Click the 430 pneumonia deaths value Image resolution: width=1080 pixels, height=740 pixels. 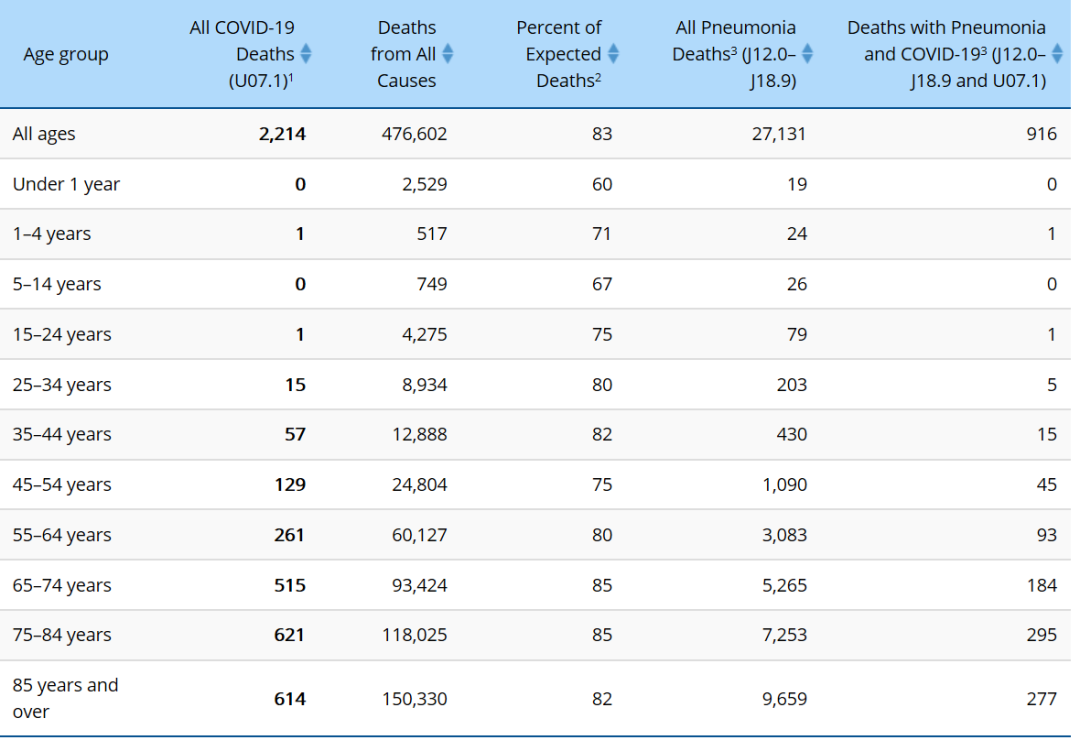click(792, 434)
